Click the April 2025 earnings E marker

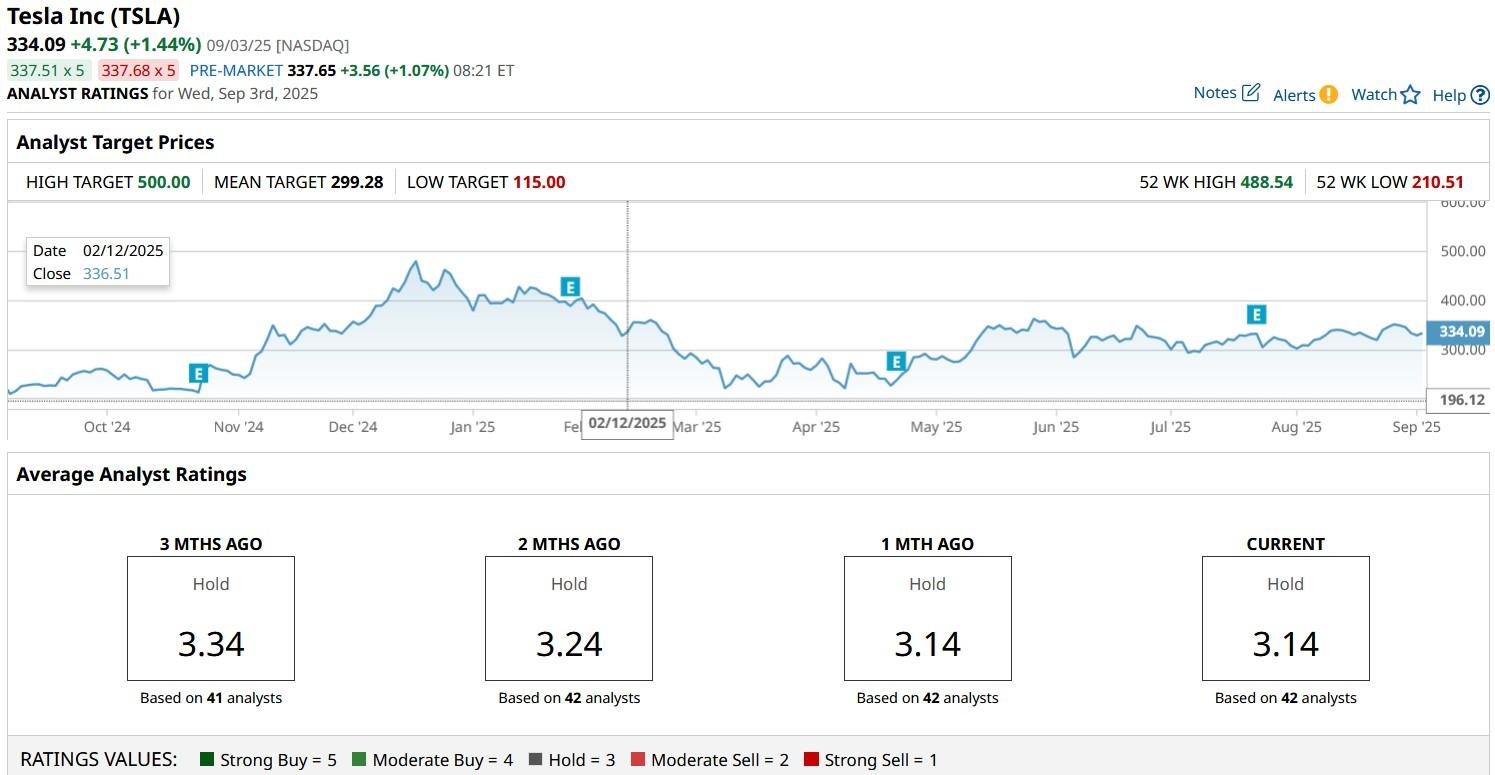(x=896, y=361)
